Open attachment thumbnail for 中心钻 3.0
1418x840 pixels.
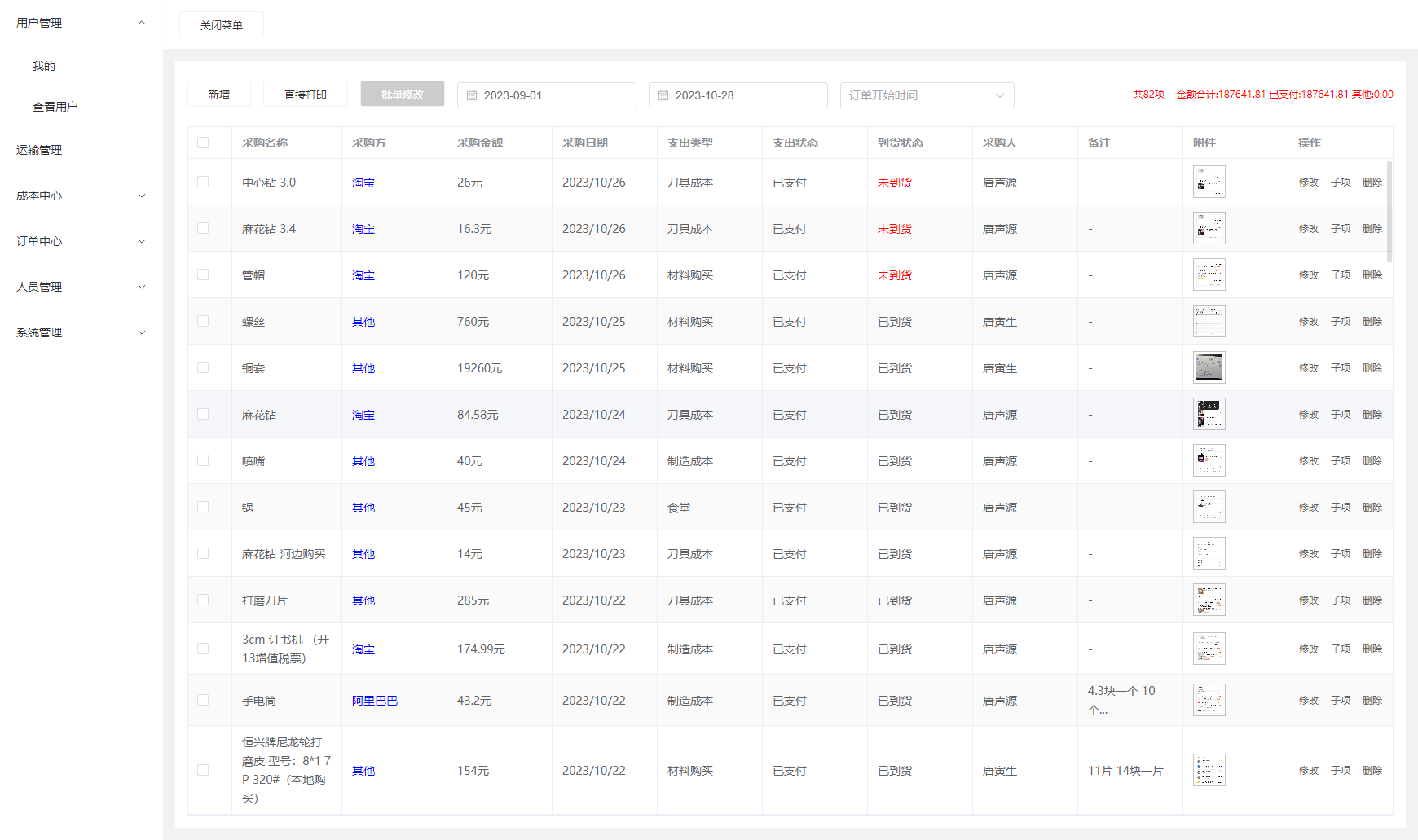(x=1209, y=182)
